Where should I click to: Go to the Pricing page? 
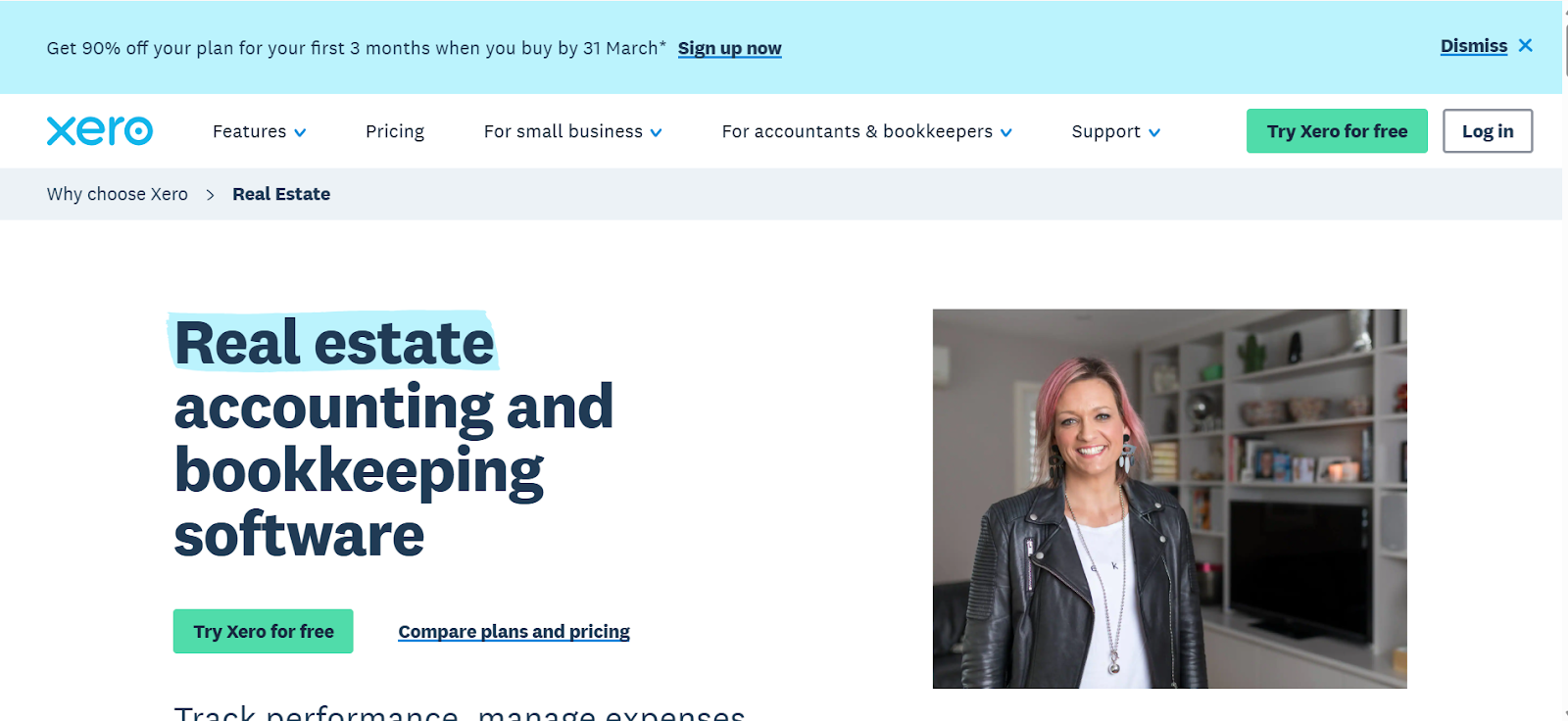[x=395, y=131]
